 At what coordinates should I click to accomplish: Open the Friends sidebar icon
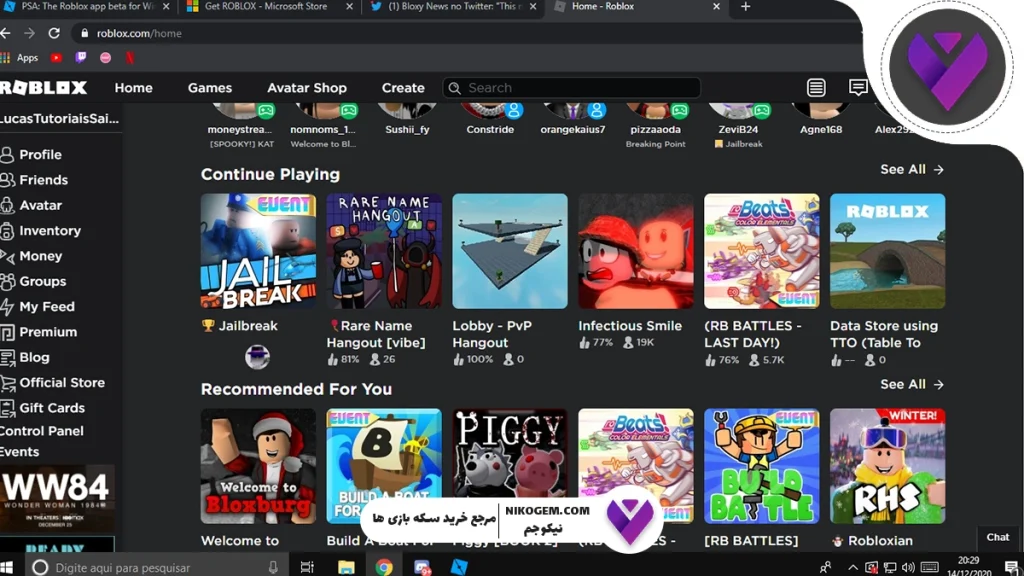point(7,180)
